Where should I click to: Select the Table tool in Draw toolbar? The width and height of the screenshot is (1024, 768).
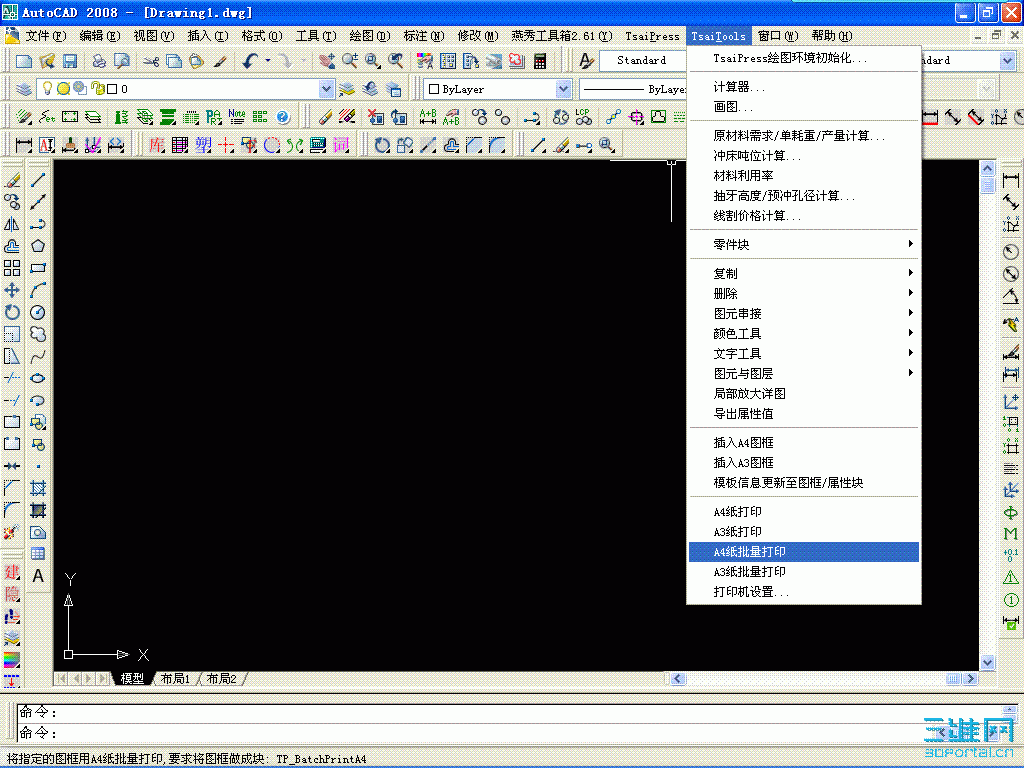point(38,554)
